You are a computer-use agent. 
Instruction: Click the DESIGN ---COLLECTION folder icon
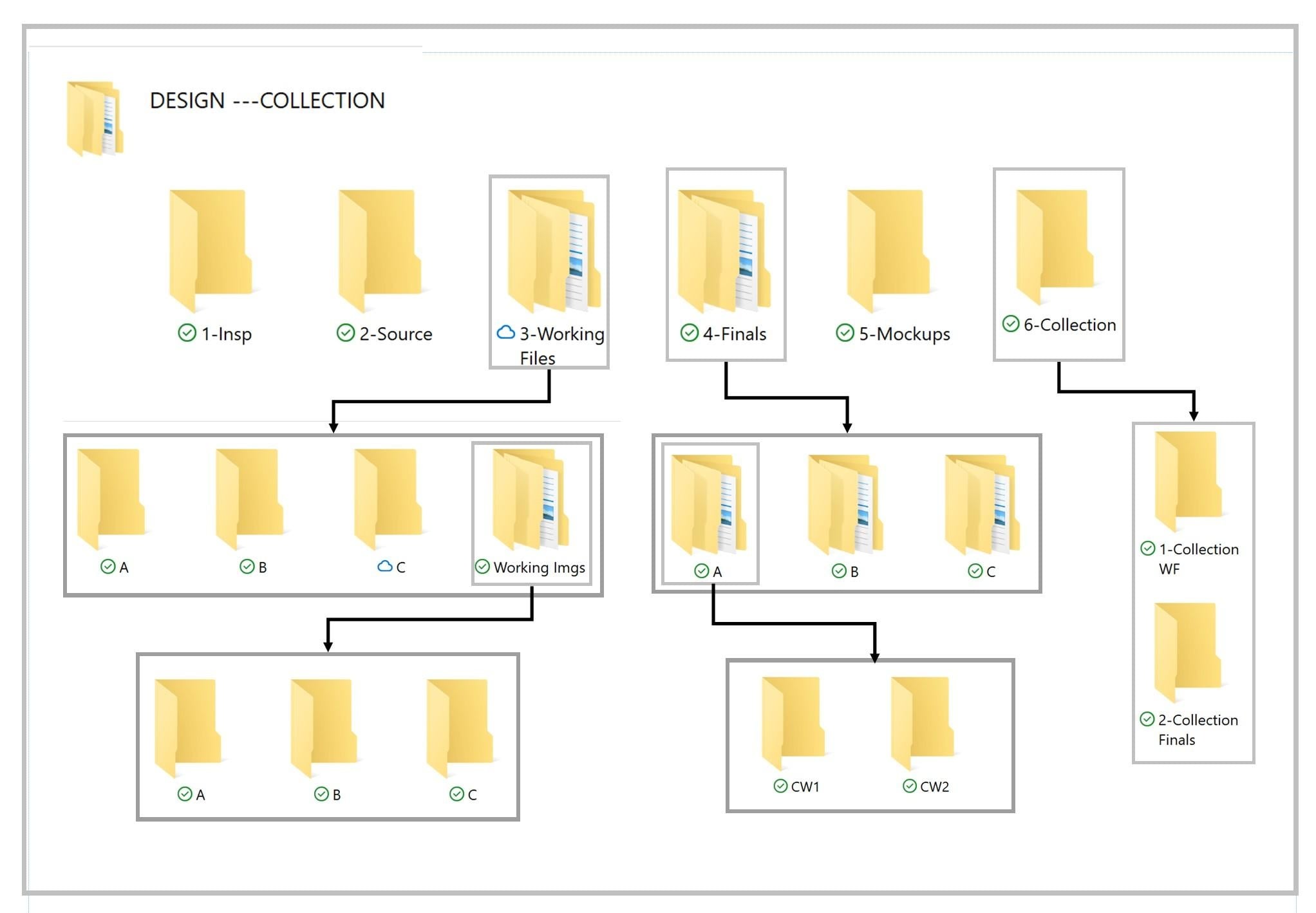[x=95, y=118]
